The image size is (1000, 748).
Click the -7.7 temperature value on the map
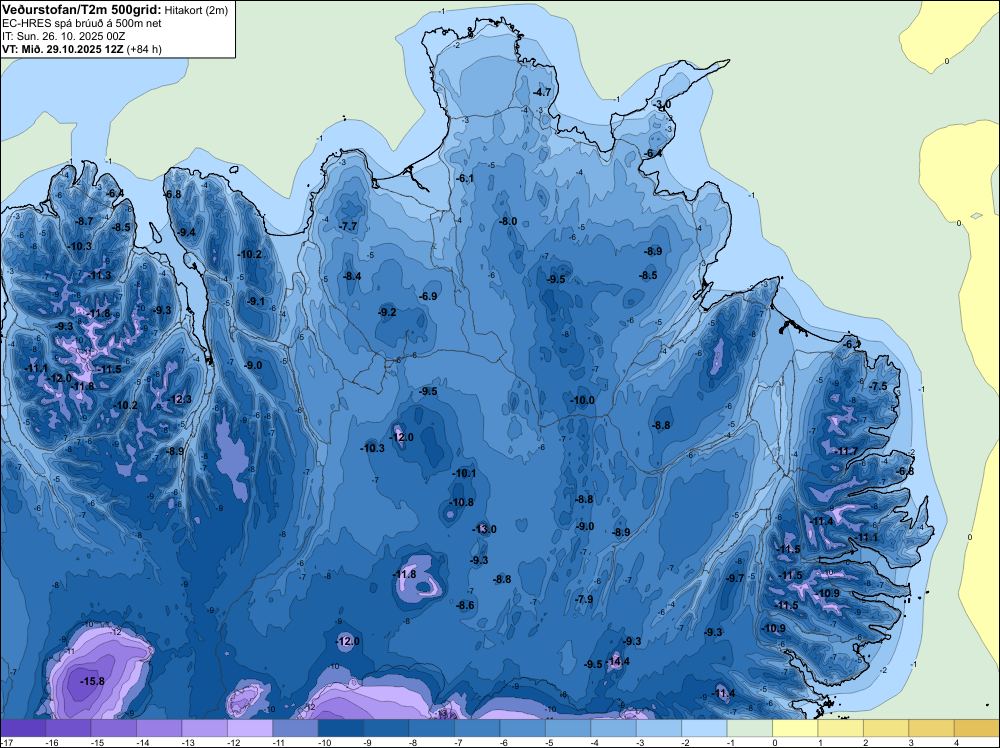348,226
